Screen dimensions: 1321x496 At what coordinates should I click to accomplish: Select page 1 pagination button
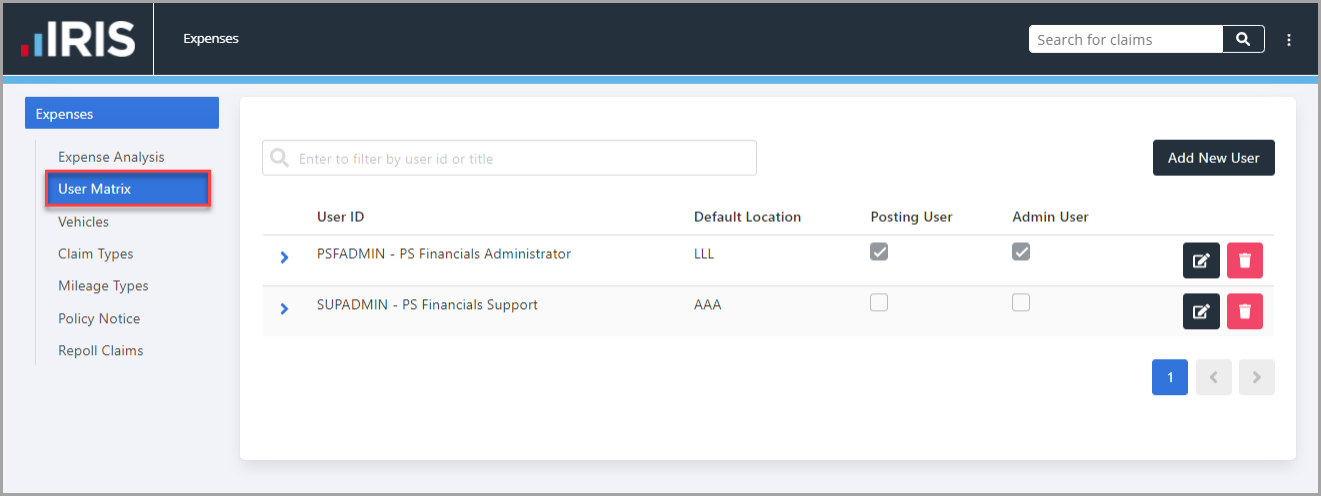(x=1170, y=377)
